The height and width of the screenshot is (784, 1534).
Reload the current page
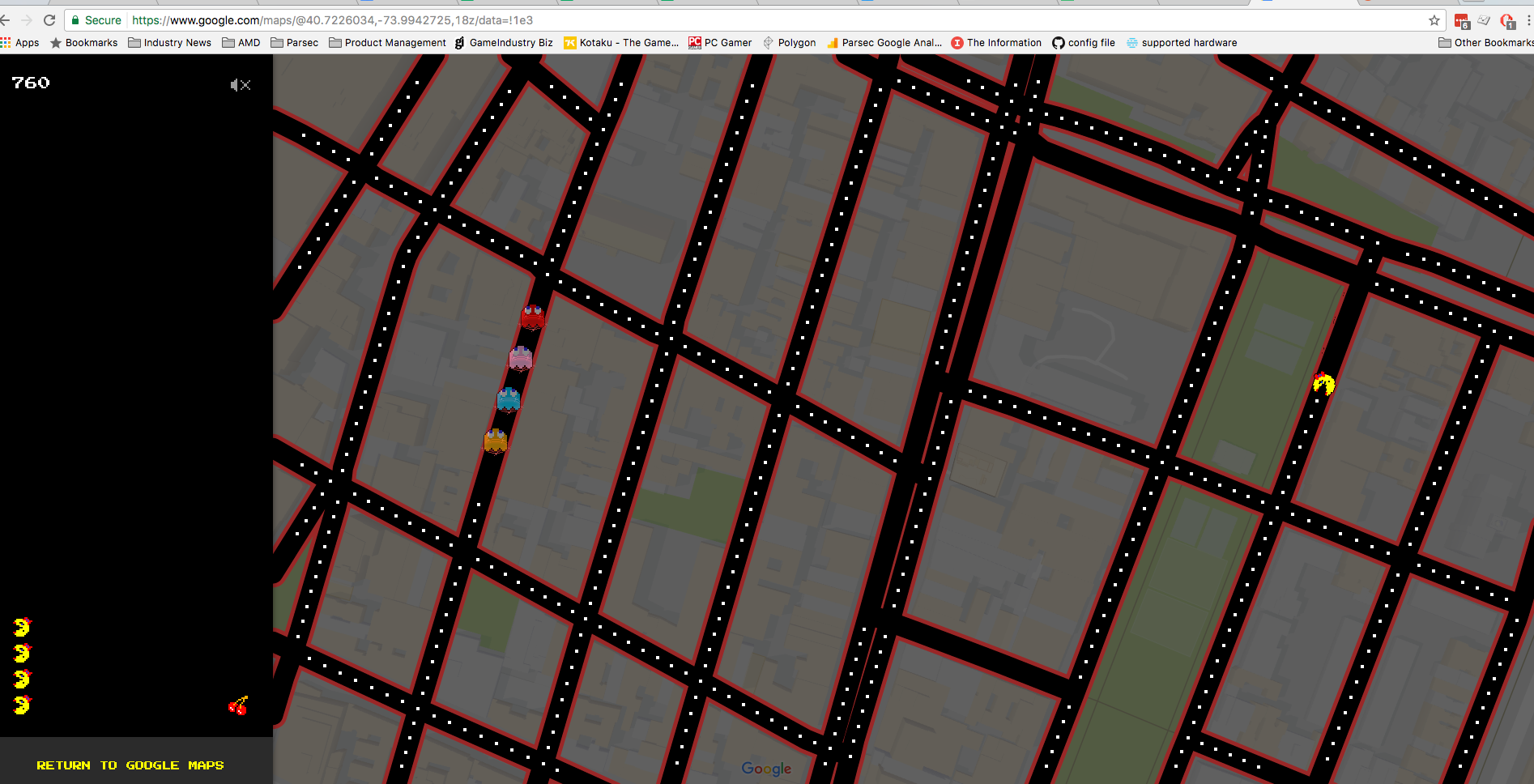point(49,20)
